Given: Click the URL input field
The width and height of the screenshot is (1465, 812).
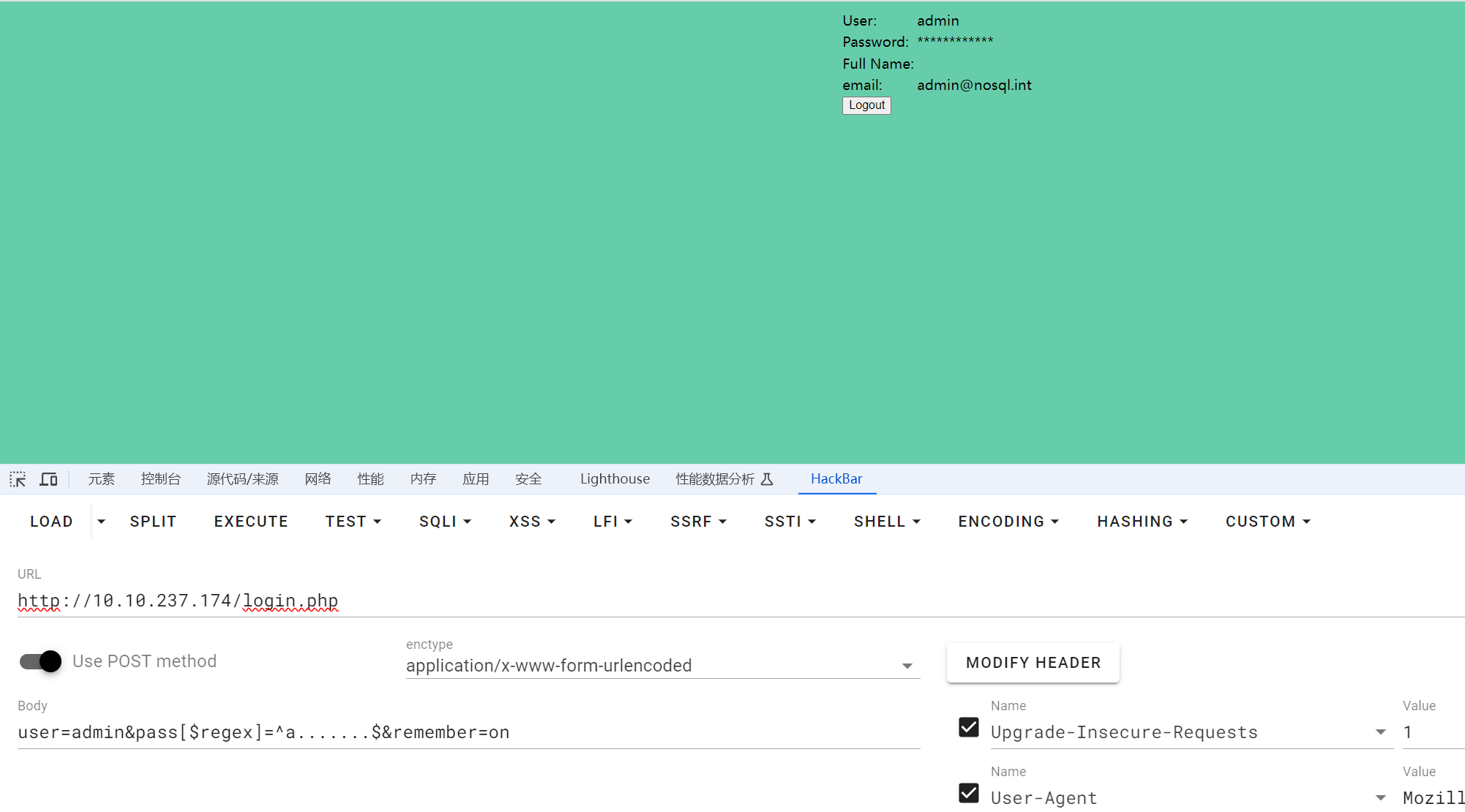Looking at the screenshot, I should 732,601.
